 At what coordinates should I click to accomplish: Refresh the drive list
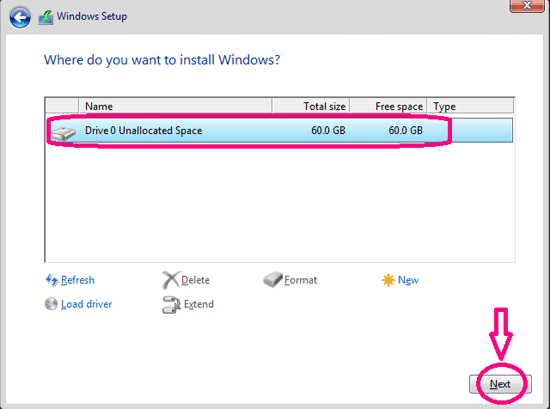(x=78, y=280)
